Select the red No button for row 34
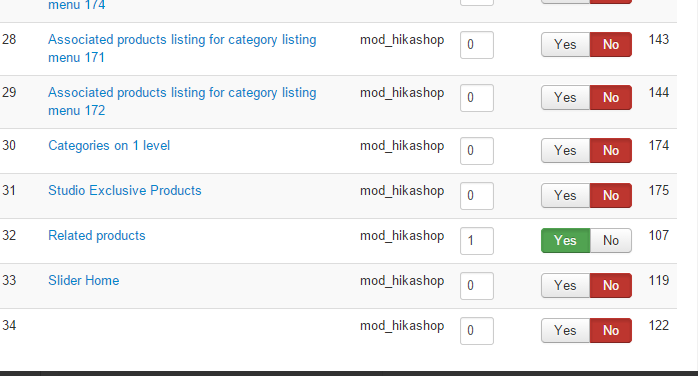 (x=611, y=331)
